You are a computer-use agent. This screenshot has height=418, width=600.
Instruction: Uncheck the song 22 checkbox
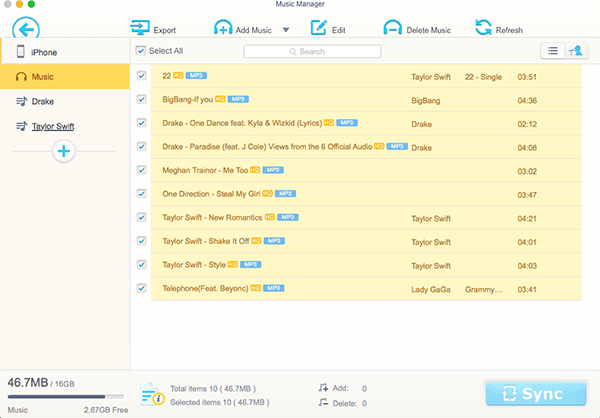click(x=142, y=75)
